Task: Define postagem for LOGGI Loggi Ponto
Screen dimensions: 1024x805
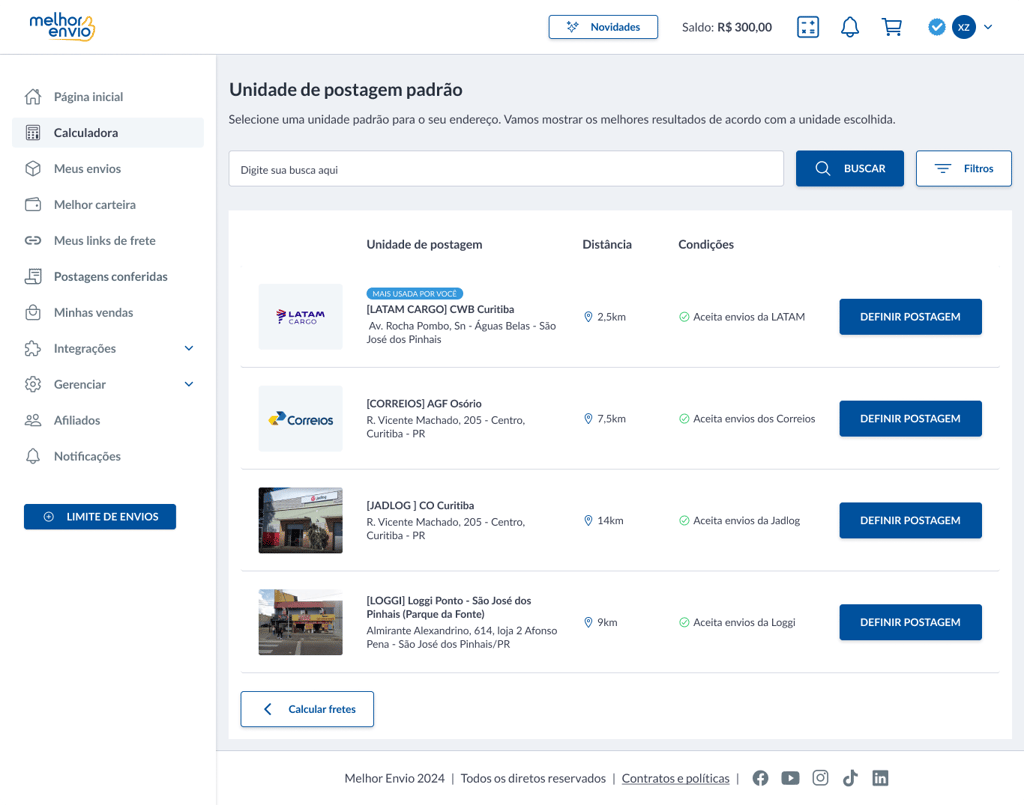Action: pyautogui.click(x=910, y=622)
